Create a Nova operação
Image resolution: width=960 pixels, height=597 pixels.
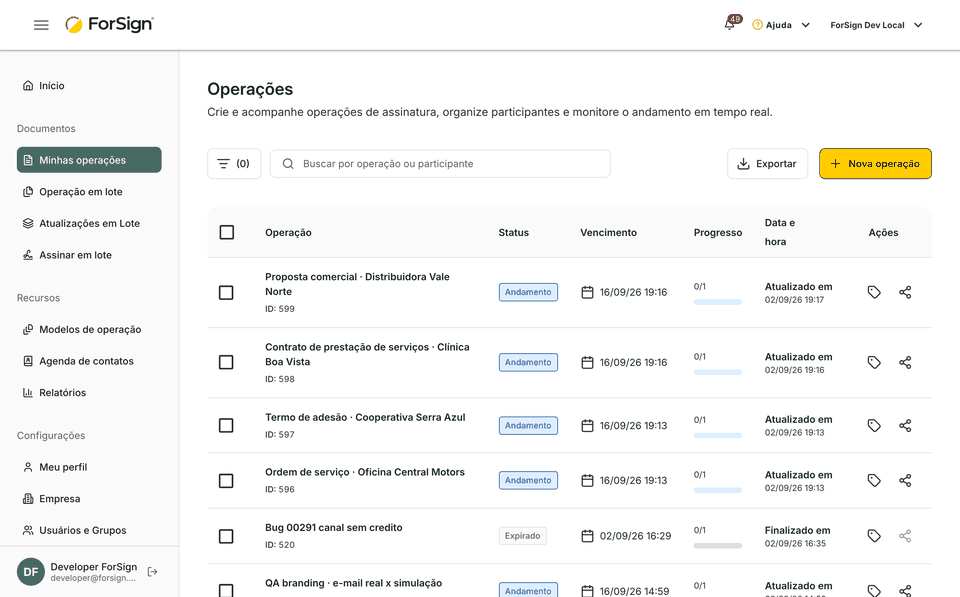click(x=875, y=163)
